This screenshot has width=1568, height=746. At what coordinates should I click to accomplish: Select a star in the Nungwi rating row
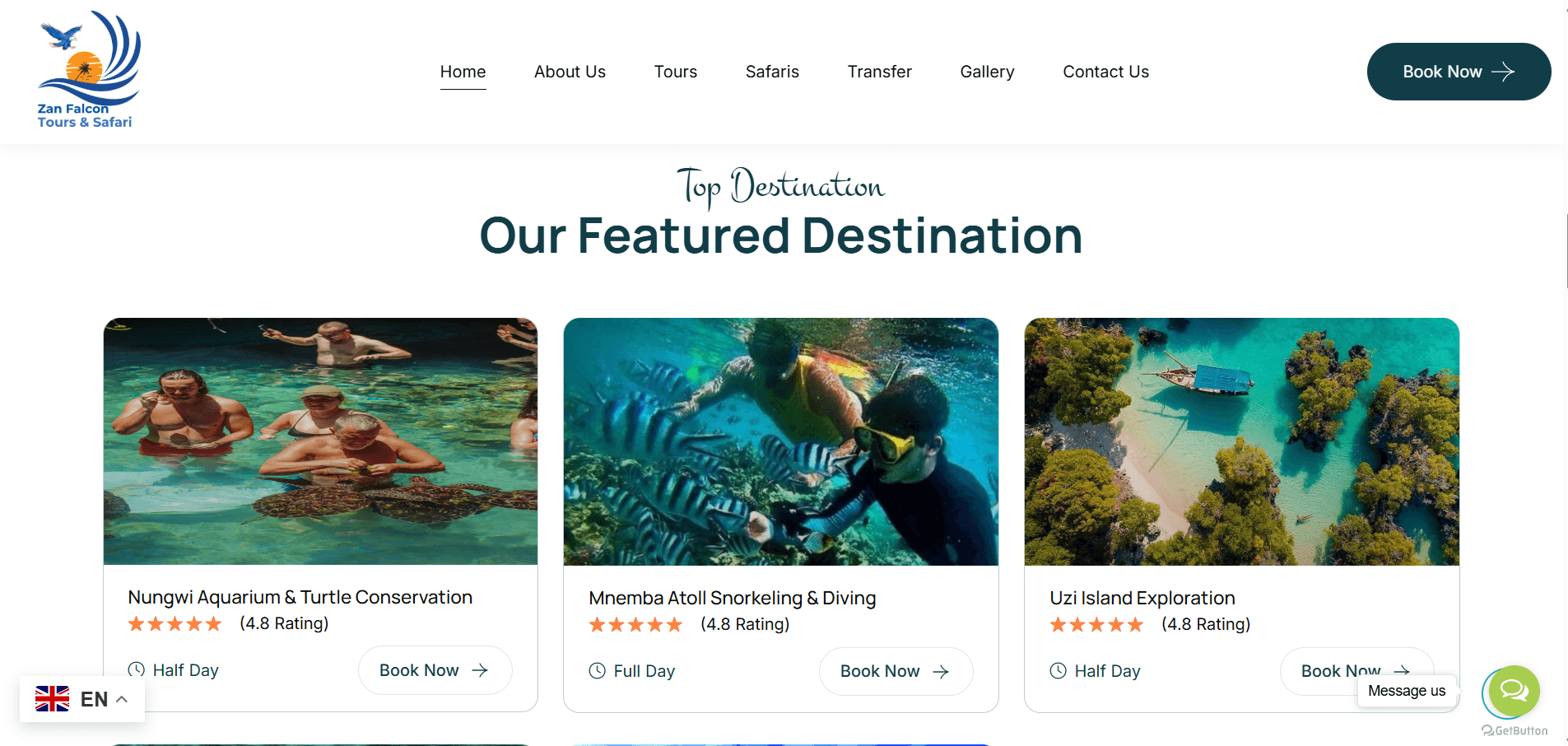point(174,623)
